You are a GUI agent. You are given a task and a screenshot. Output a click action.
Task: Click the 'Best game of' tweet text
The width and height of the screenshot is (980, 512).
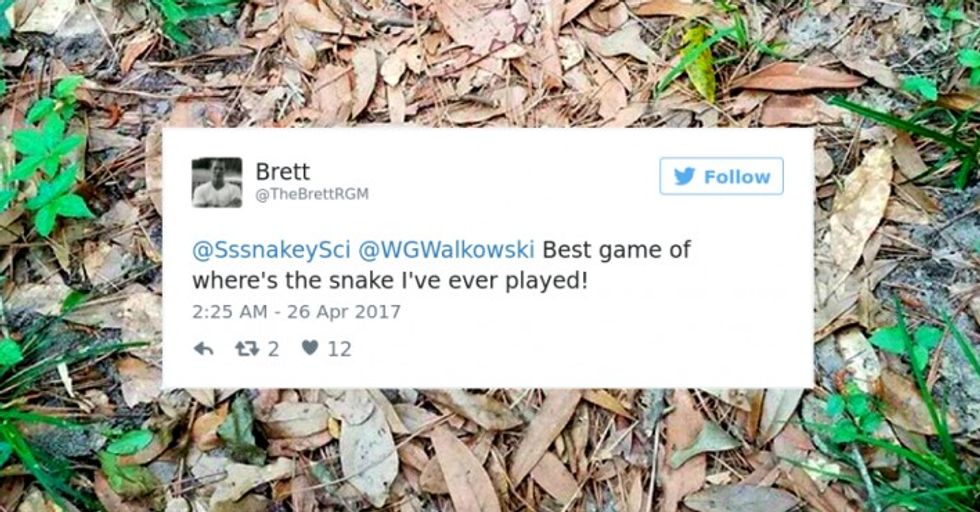pyautogui.click(x=616, y=250)
